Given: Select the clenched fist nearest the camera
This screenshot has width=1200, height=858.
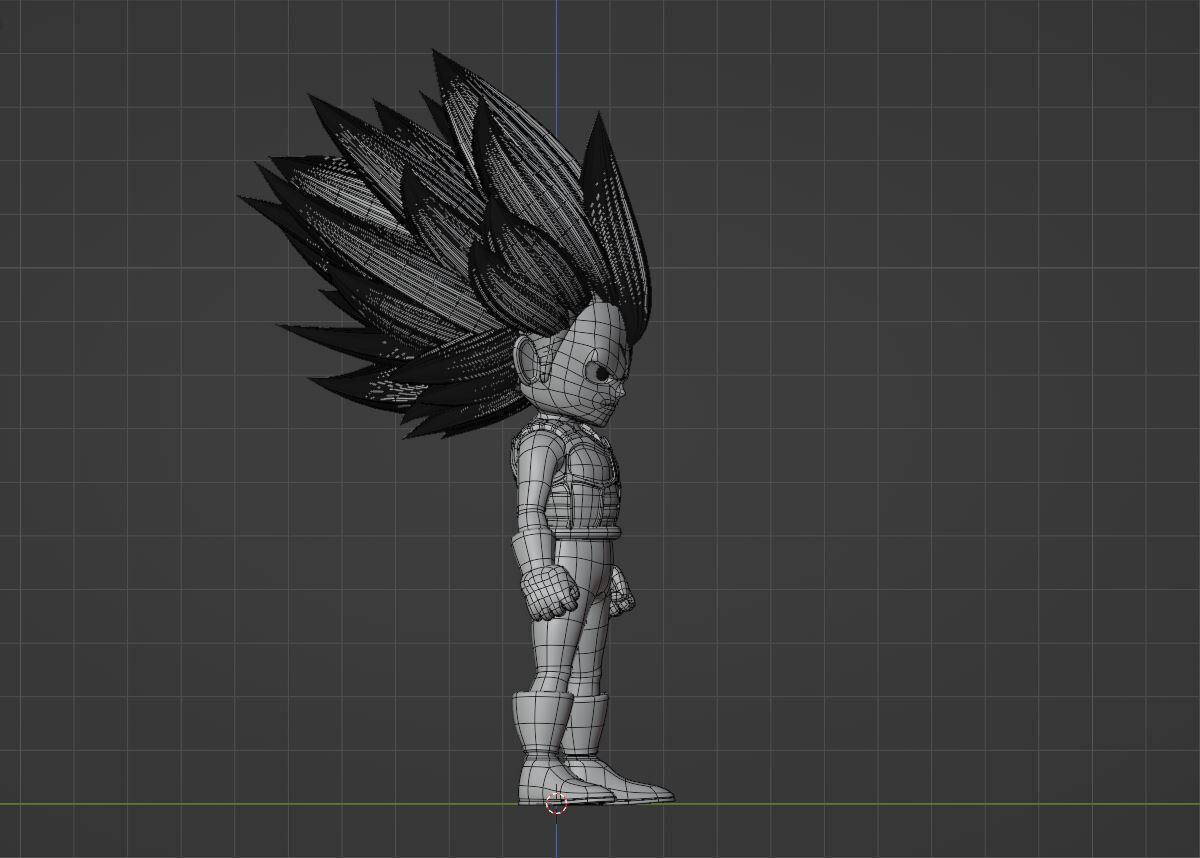Looking at the screenshot, I should point(550,592).
